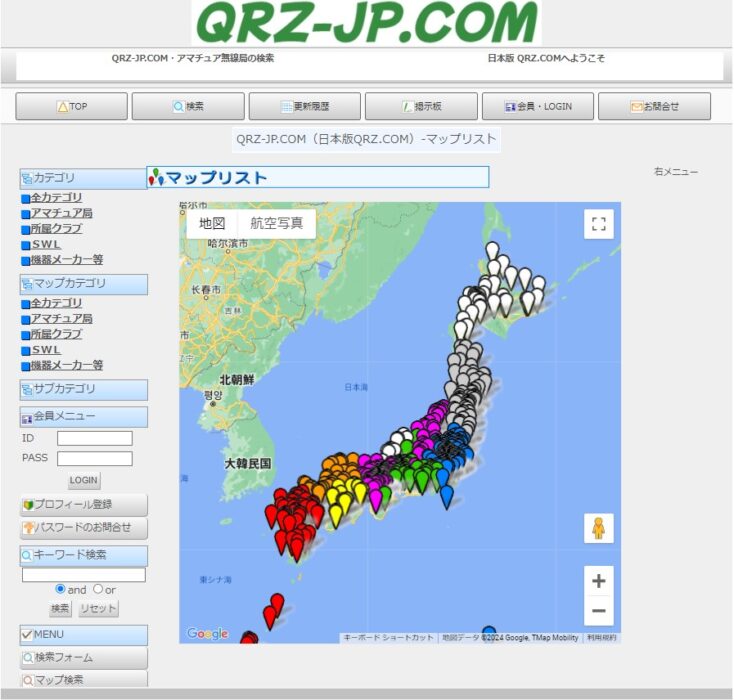734x700 pixels.
Task: Switch map to 航空写真 view
Action: [276, 224]
